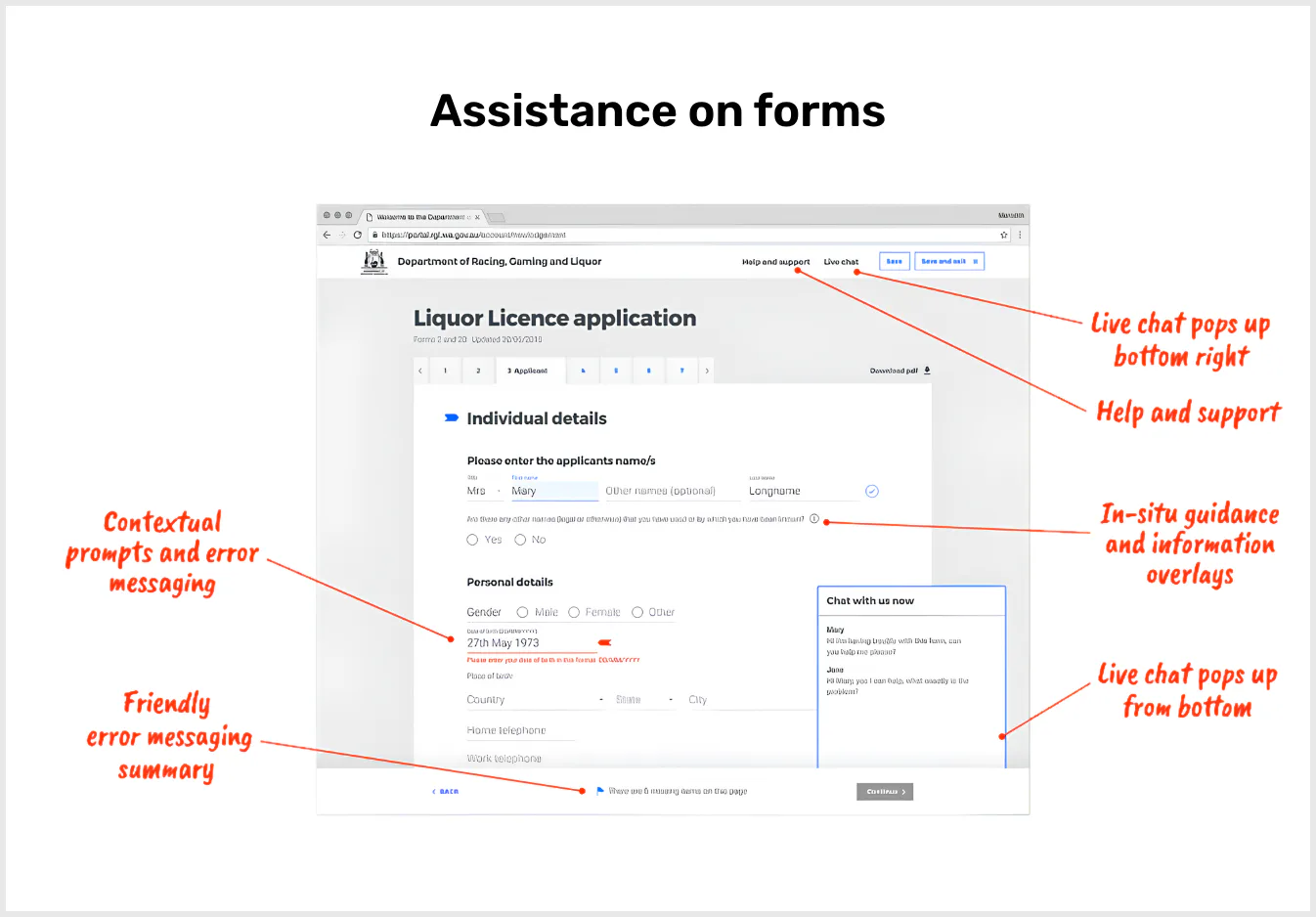Image resolution: width=1316 pixels, height=917 pixels.
Task: Click the Other names (optional) field
Action: (x=672, y=491)
